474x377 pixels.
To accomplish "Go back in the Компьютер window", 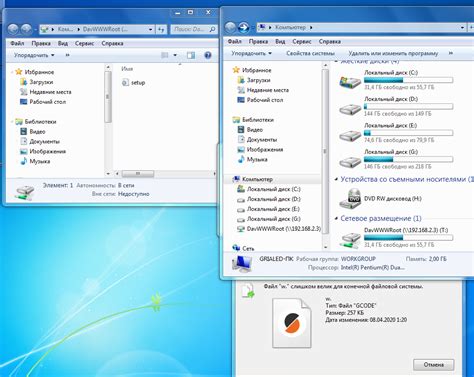I will [230, 27].
